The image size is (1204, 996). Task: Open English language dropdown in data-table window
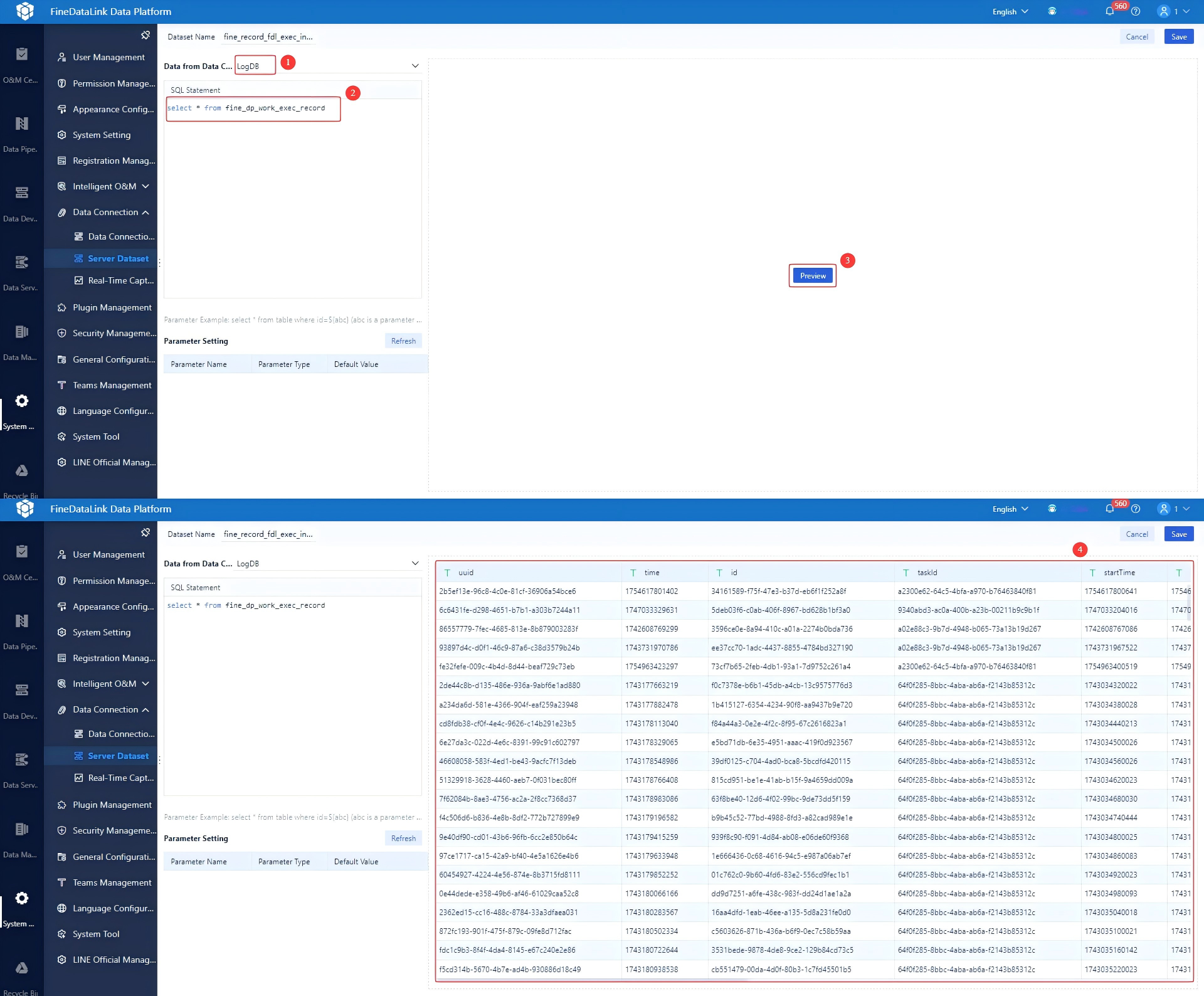(1010, 509)
